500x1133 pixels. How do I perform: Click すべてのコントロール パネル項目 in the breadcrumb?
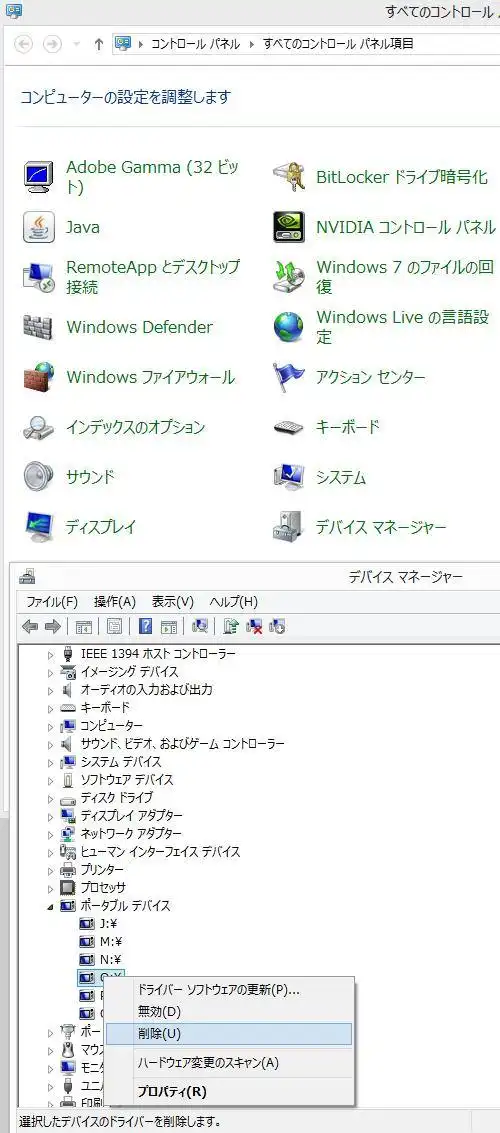pyautogui.click(x=338, y=44)
